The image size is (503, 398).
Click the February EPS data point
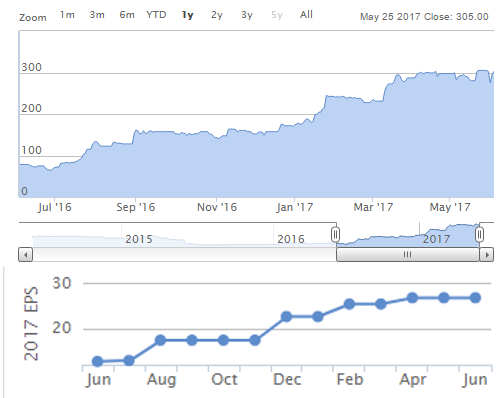(349, 304)
